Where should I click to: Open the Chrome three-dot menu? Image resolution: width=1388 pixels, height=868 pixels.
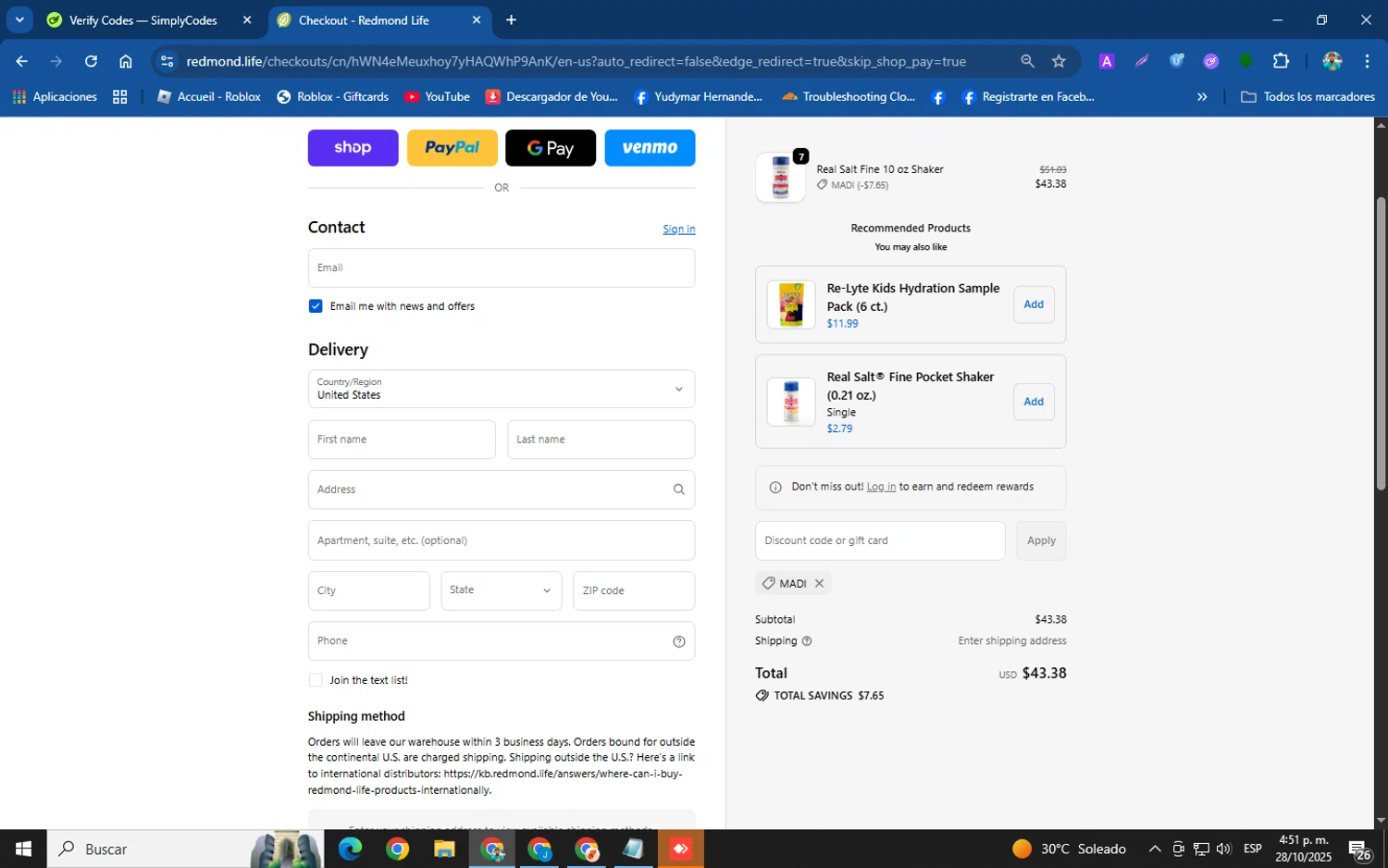click(x=1367, y=61)
